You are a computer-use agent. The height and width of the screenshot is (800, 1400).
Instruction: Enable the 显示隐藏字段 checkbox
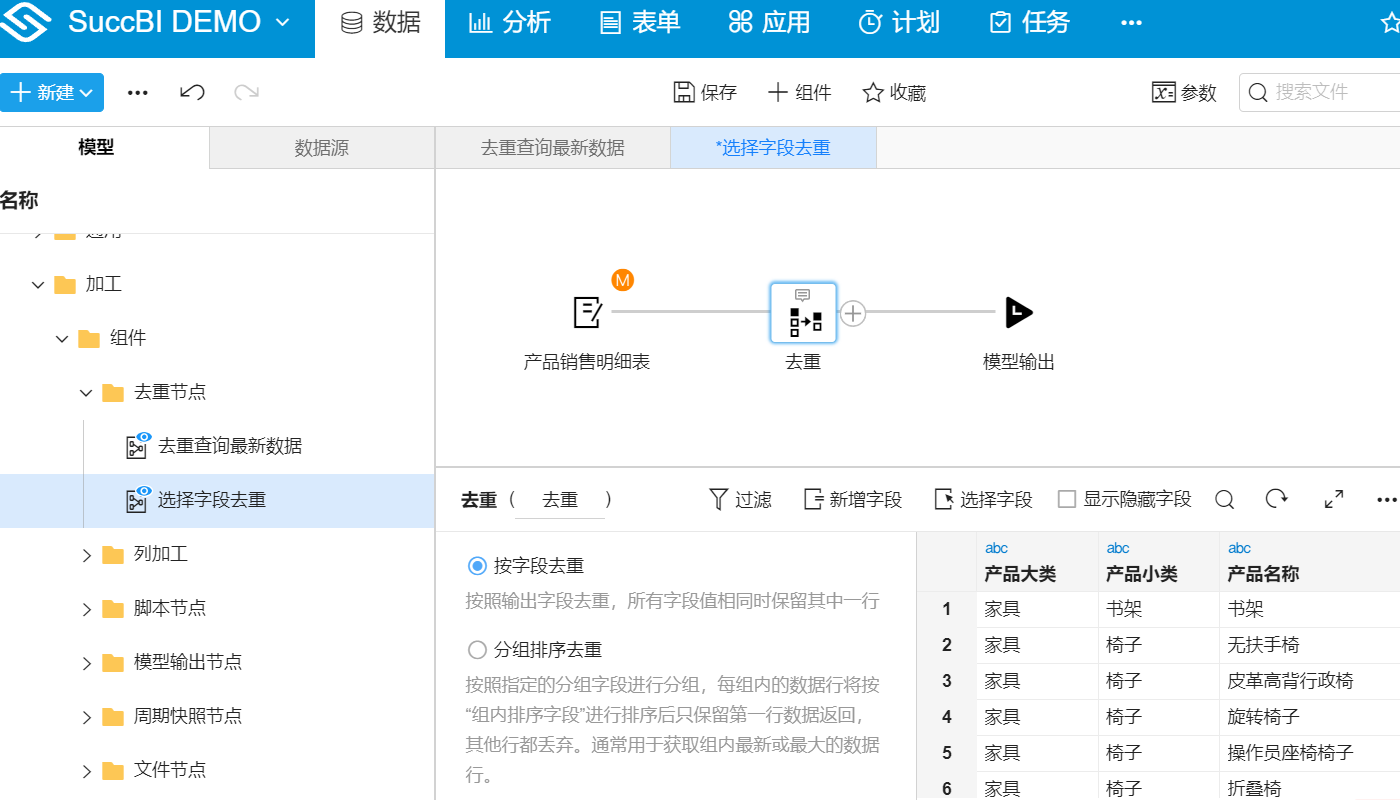pyautogui.click(x=1065, y=498)
